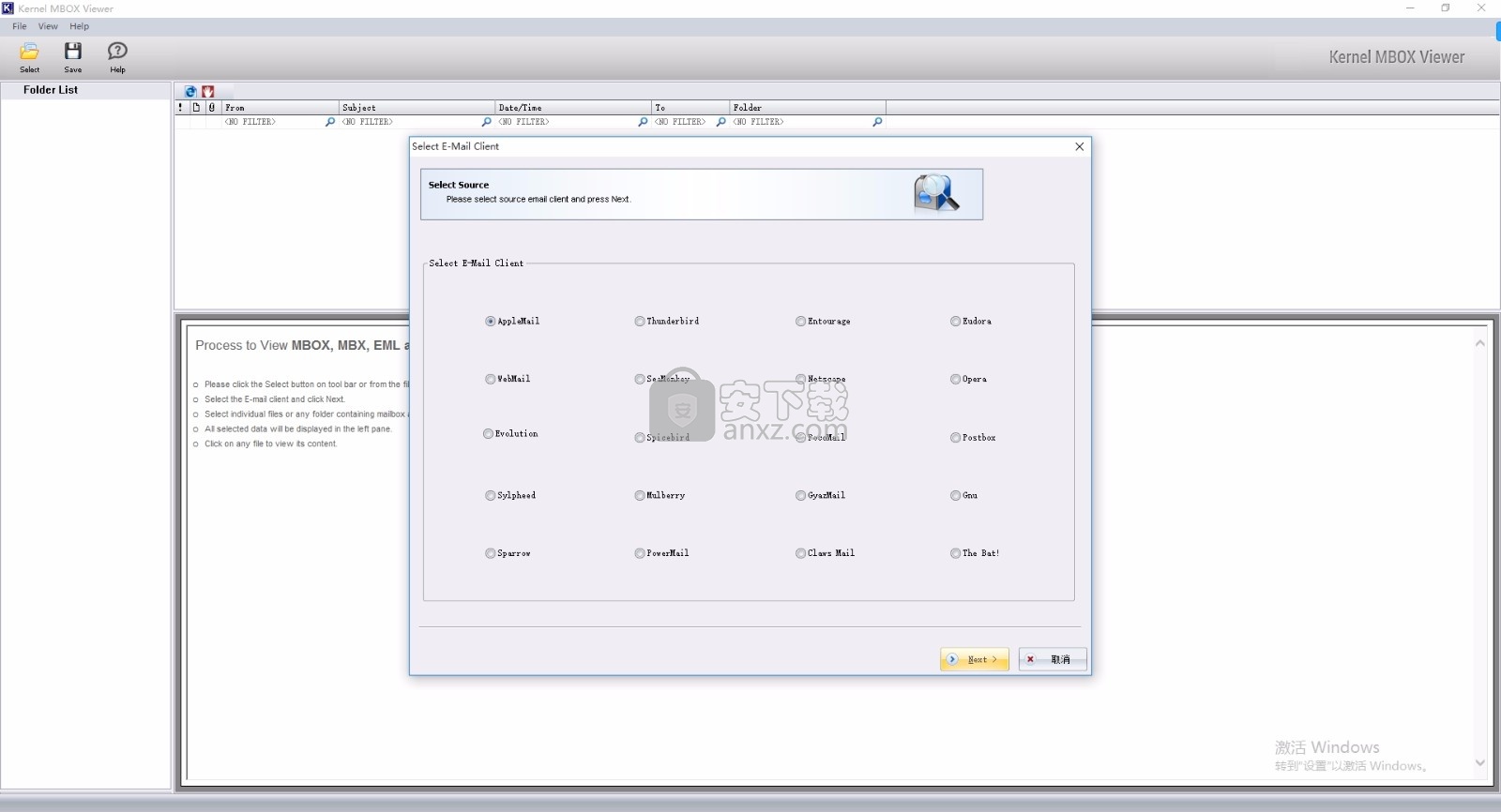Click scroll down arrow in preview pane
This screenshot has width=1501, height=812.
pos(1479,762)
